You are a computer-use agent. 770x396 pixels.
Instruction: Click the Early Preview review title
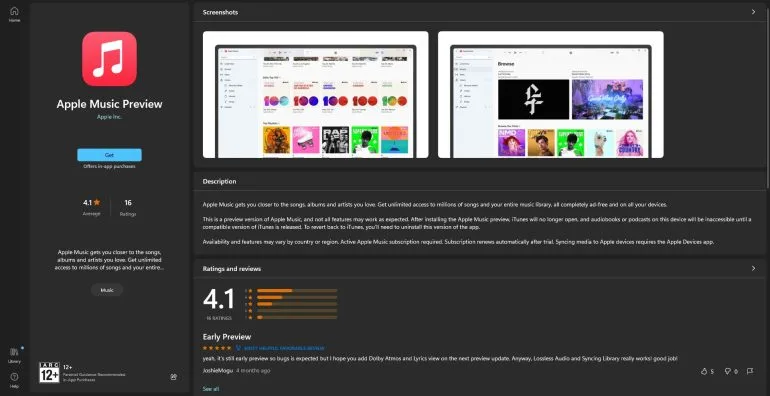[226, 337]
